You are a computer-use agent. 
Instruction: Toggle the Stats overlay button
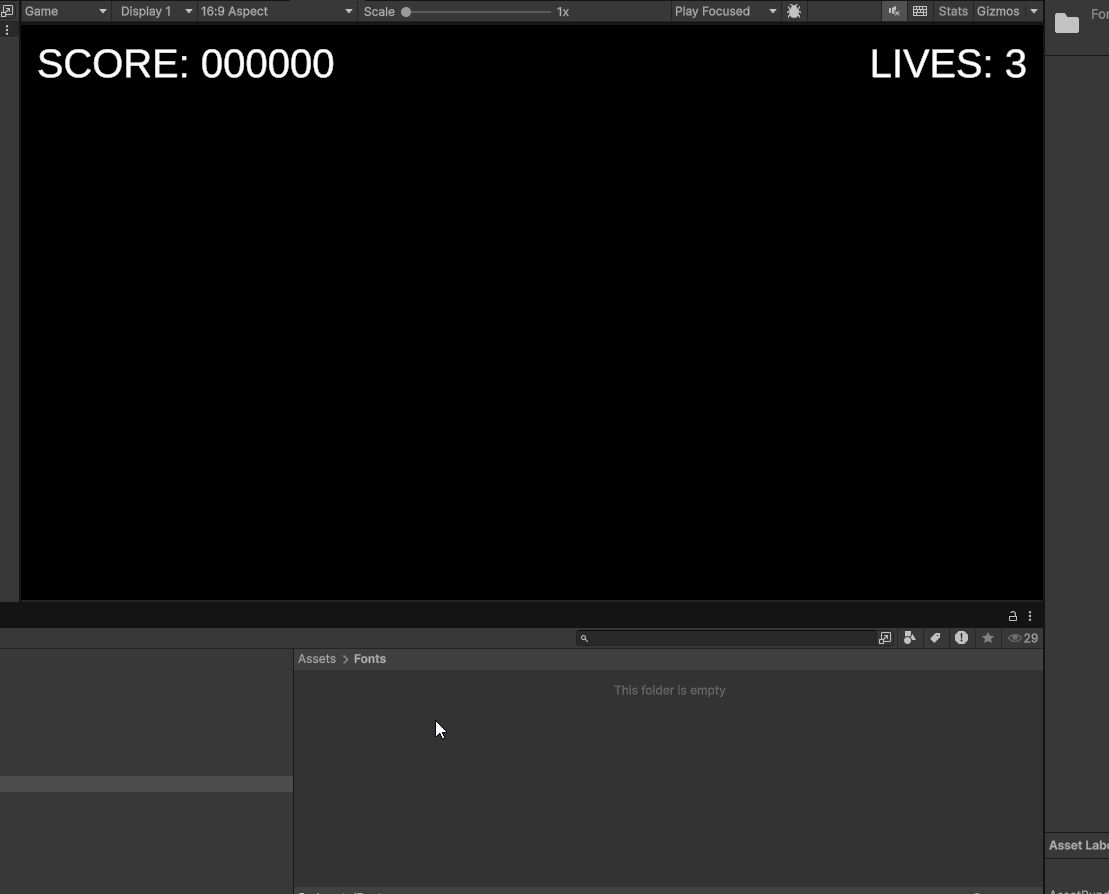(953, 11)
